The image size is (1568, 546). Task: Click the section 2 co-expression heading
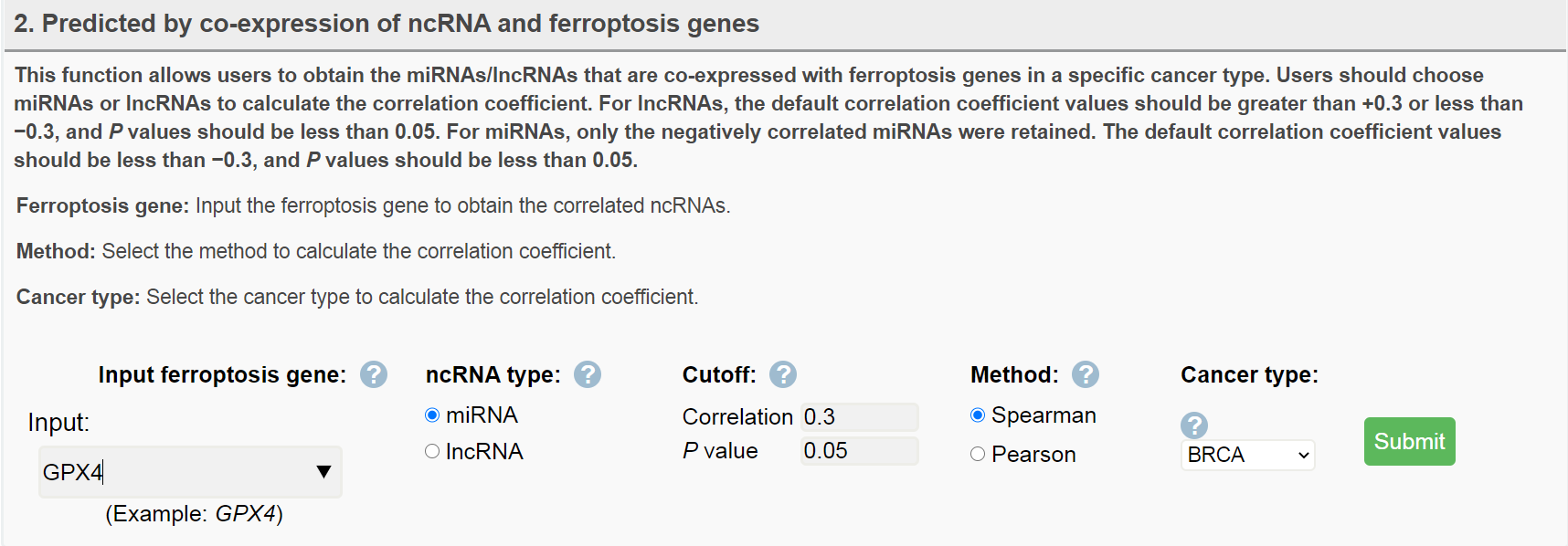[387, 24]
